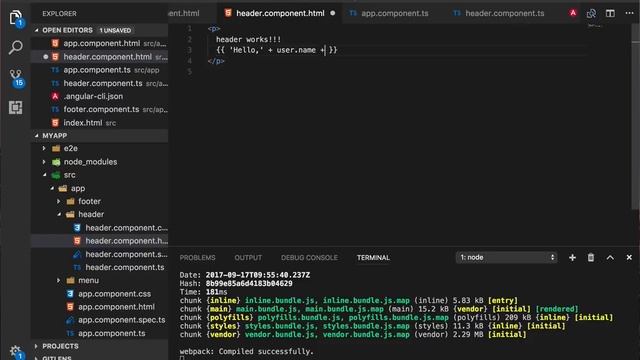
Task: Maximize the panel with up chevron
Action: 610,258
